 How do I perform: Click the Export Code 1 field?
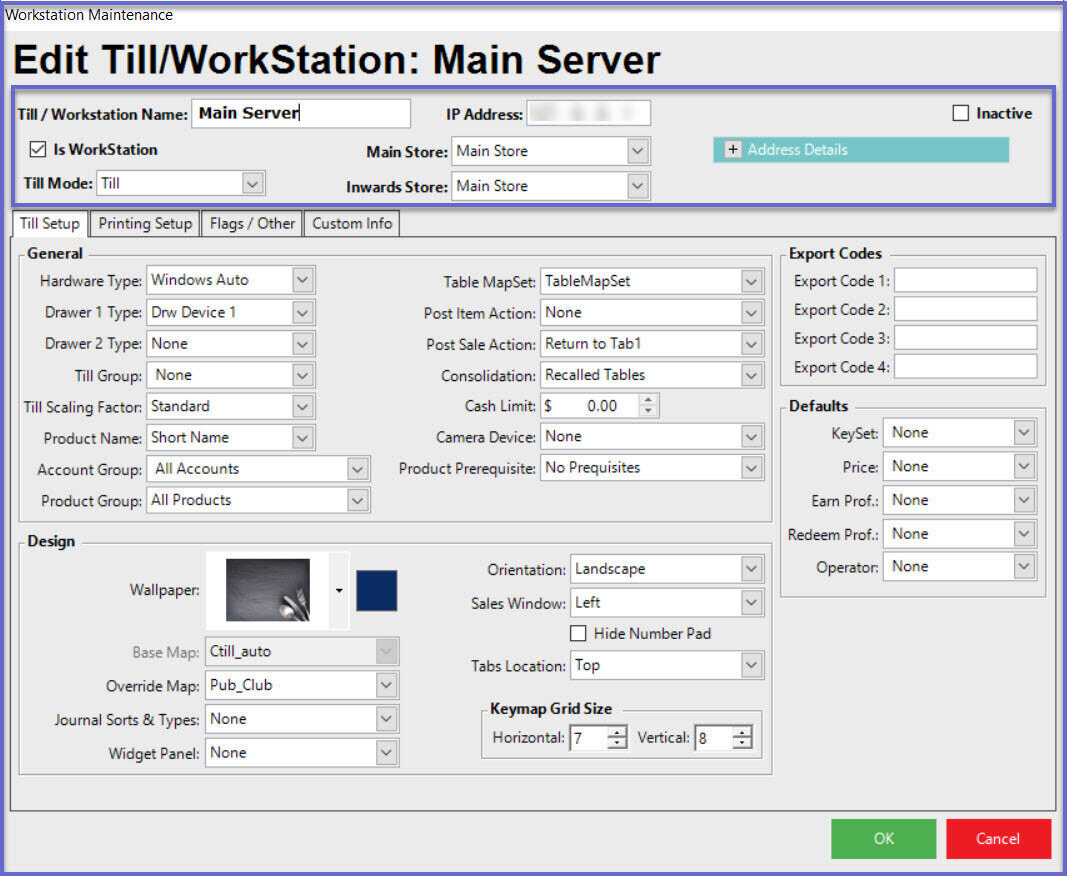[965, 281]
